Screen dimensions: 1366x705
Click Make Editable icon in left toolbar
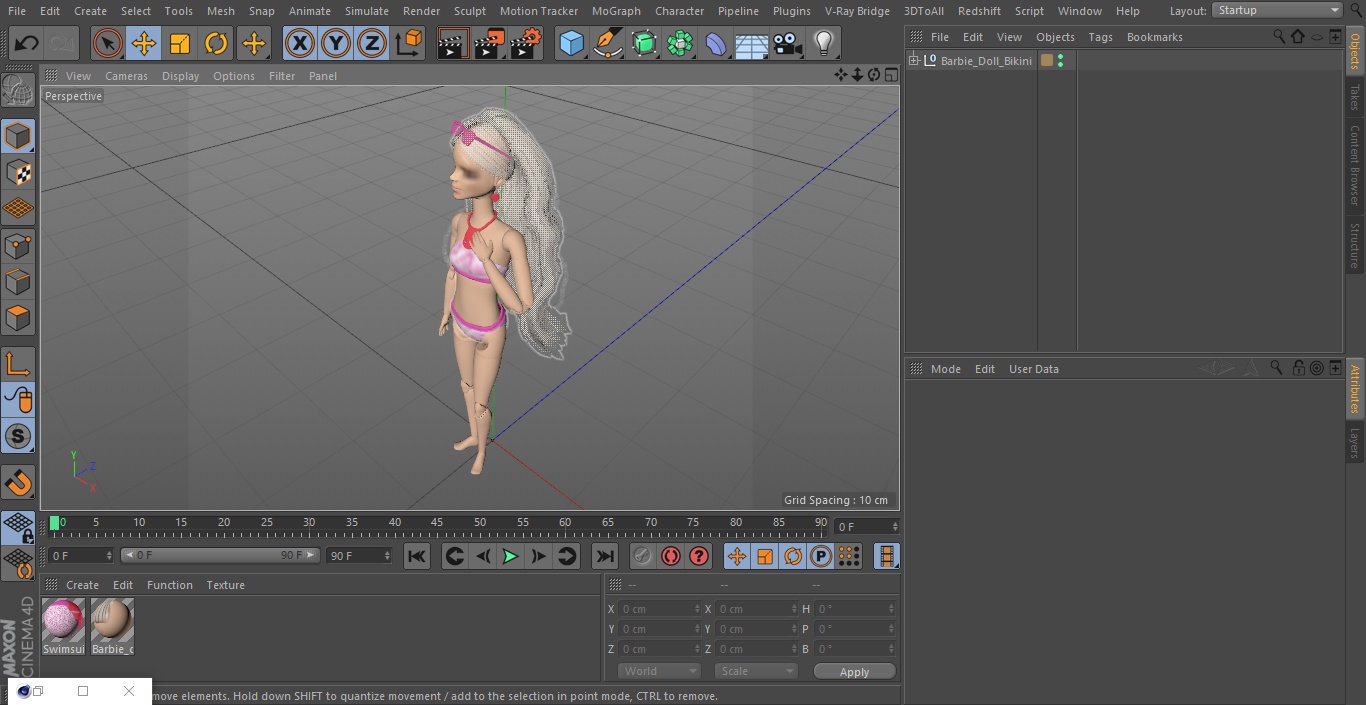point(18,92)
